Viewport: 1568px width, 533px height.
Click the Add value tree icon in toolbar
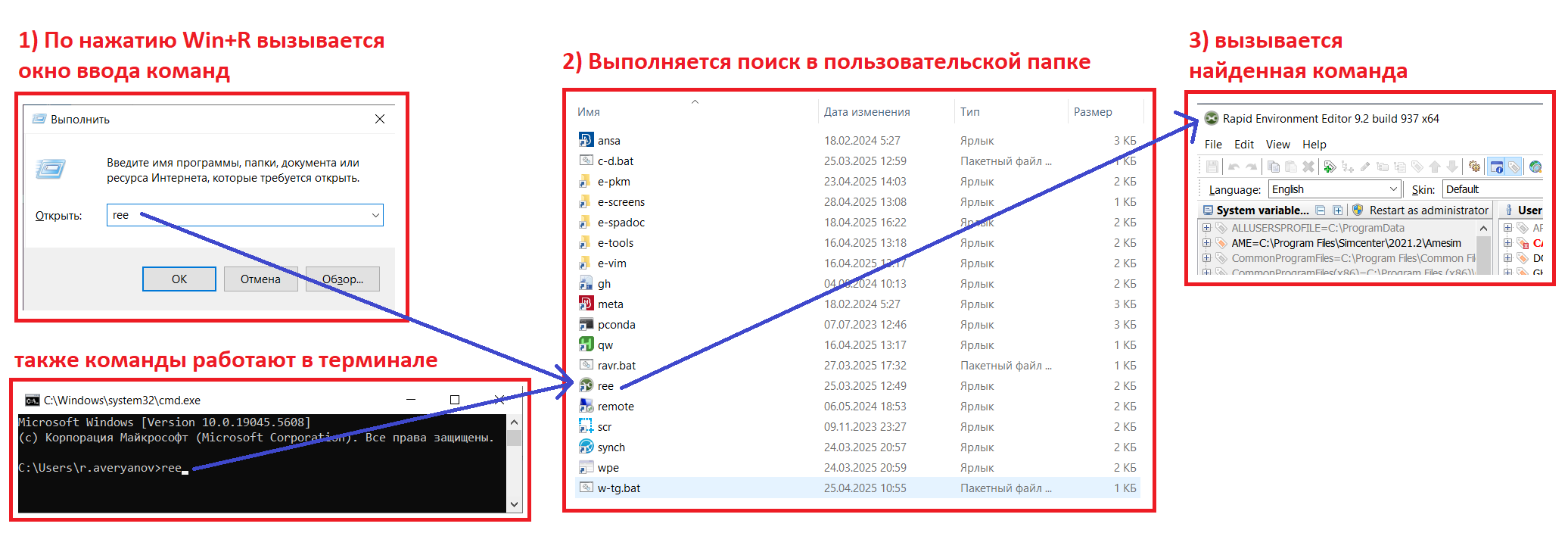1348,167
